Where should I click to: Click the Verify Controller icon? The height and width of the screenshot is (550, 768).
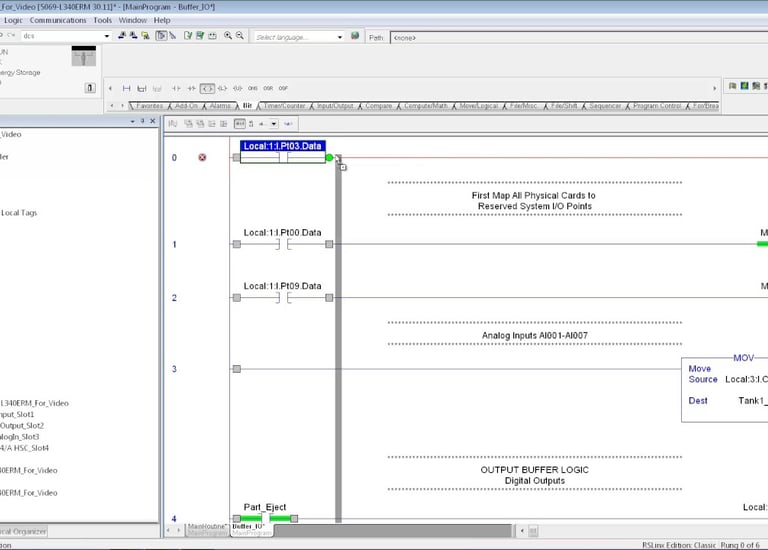pos(200,36)
